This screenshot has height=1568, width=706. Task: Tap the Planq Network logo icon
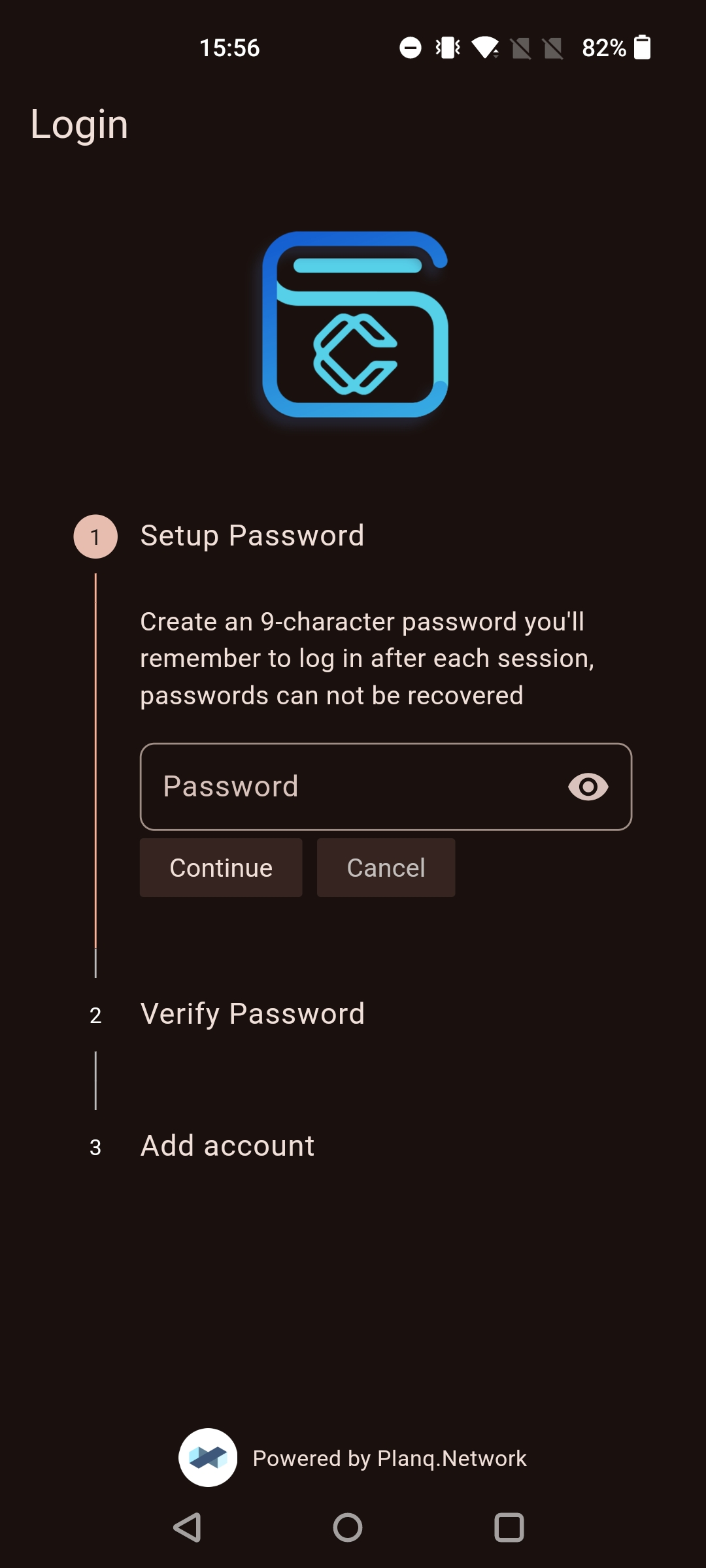click(208, 1458)
